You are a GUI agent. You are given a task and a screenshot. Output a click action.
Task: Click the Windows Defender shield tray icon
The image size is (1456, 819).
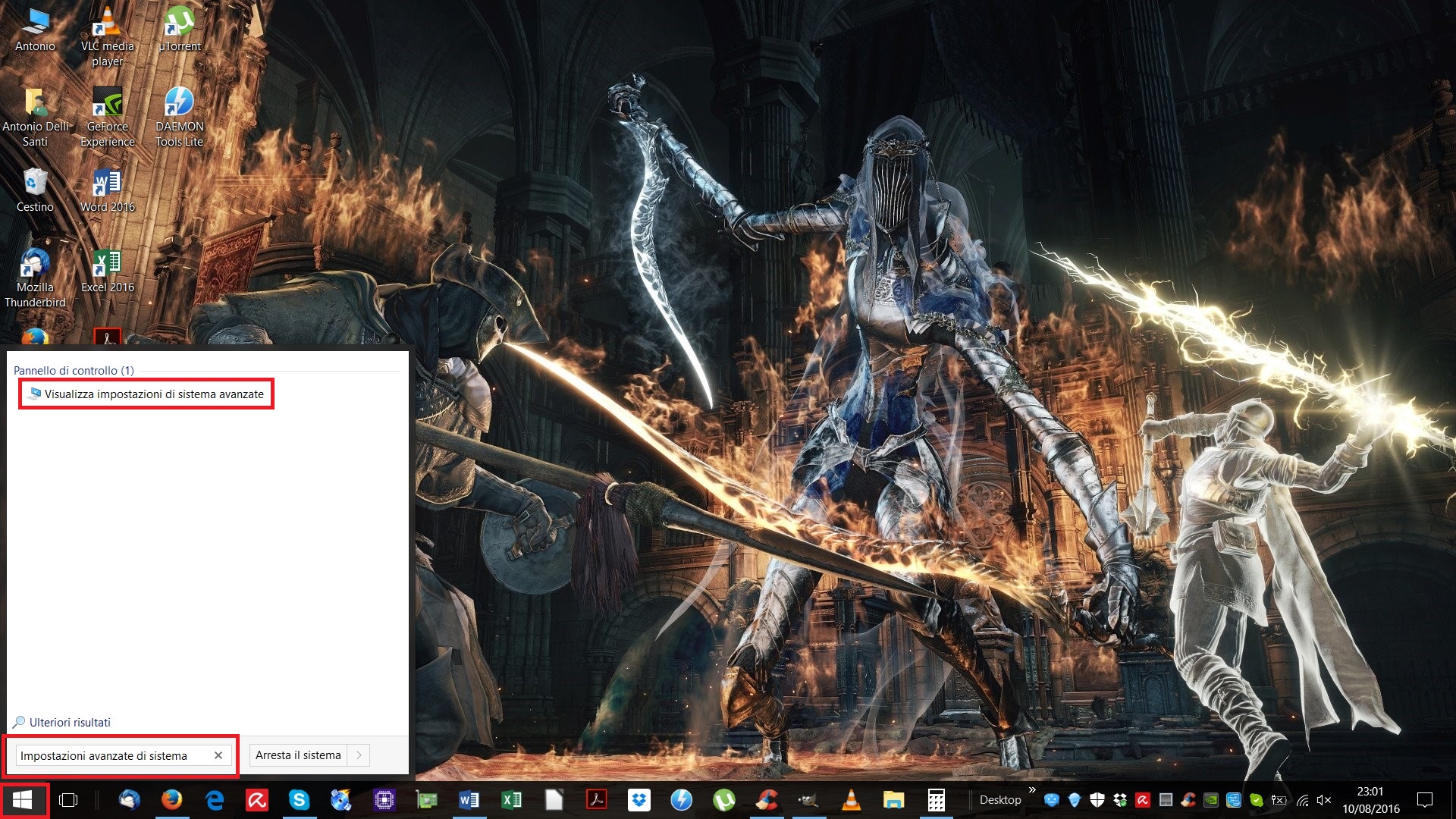pyautogui.click(x=1097, y=800)
